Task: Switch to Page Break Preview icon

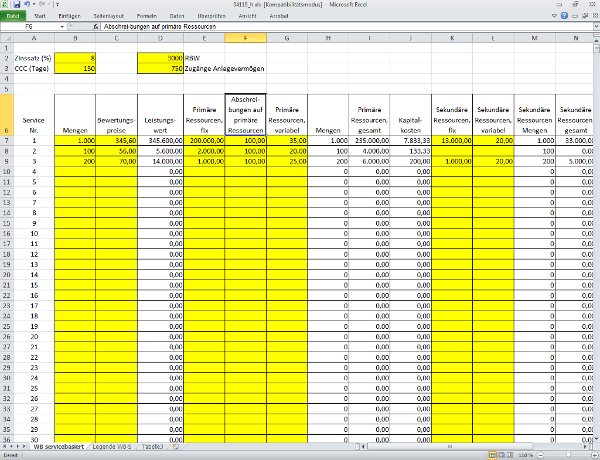Action: coord(507,455)
